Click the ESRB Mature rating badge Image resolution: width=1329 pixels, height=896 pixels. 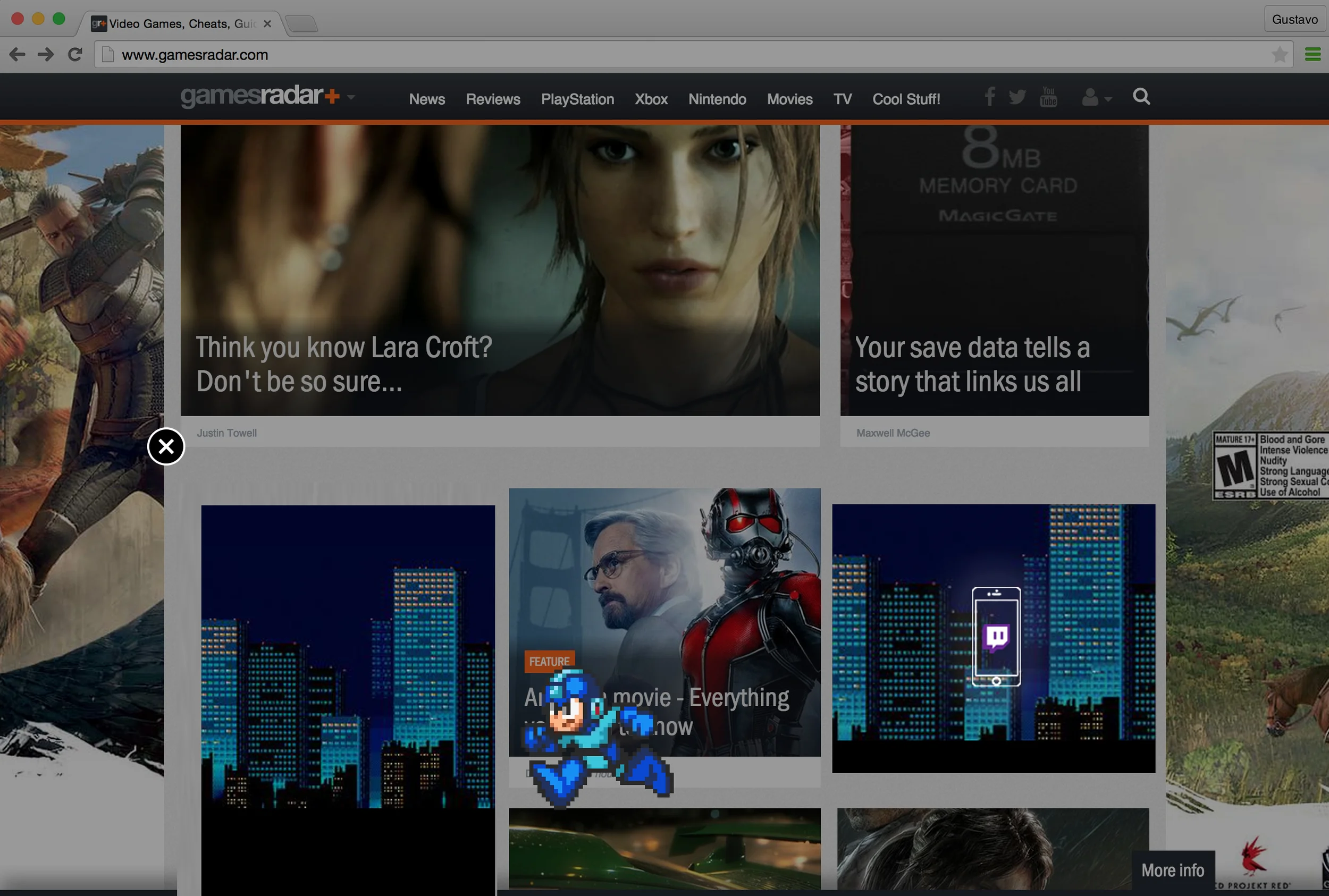pyautogui.click(x=1271, y=465)
